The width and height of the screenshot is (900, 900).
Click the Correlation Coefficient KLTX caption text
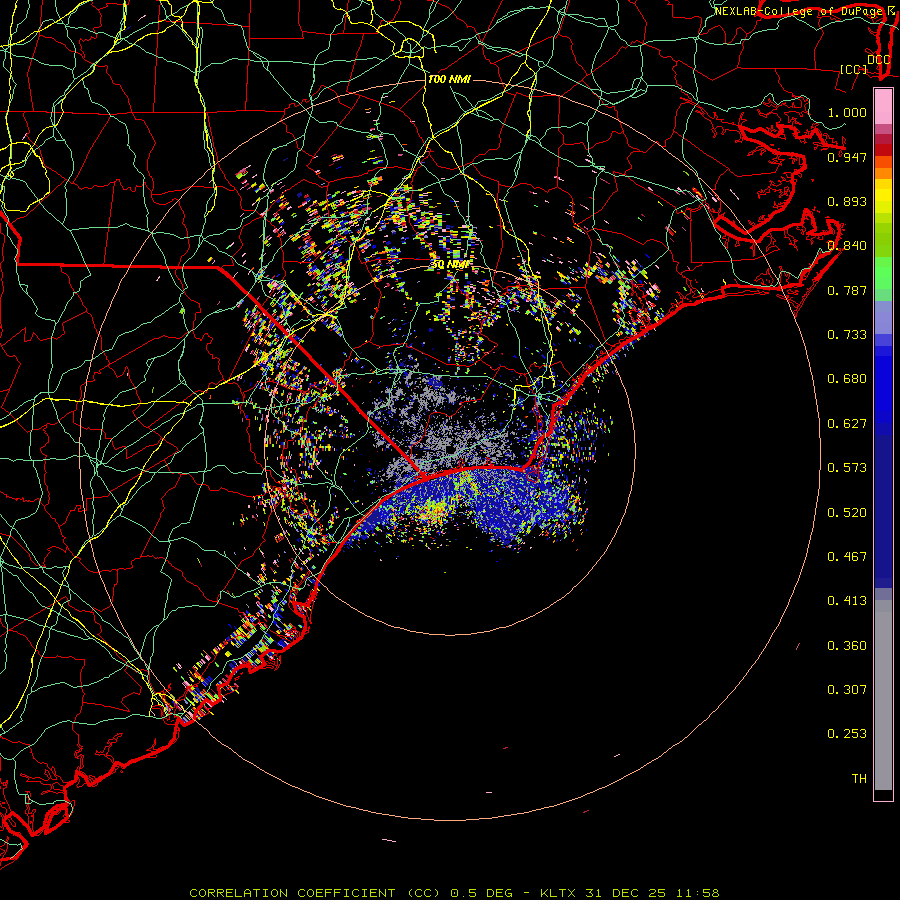pyautogui.click(x=454, y=893)
